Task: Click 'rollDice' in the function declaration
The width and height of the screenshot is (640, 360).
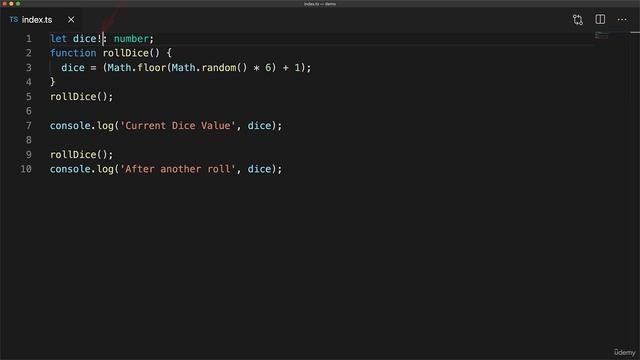Action: coord(126,53)
